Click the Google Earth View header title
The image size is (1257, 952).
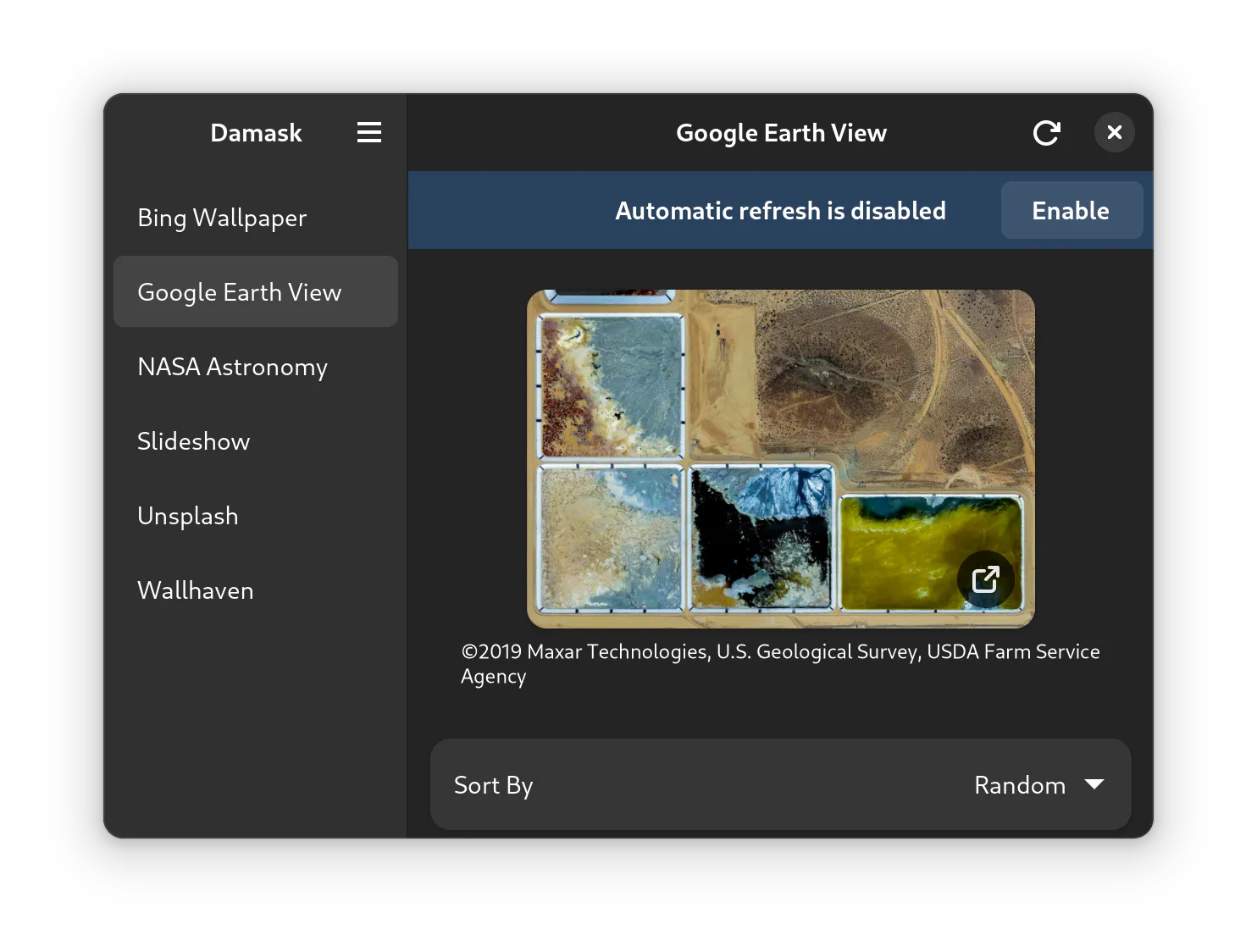coord(780,133)
